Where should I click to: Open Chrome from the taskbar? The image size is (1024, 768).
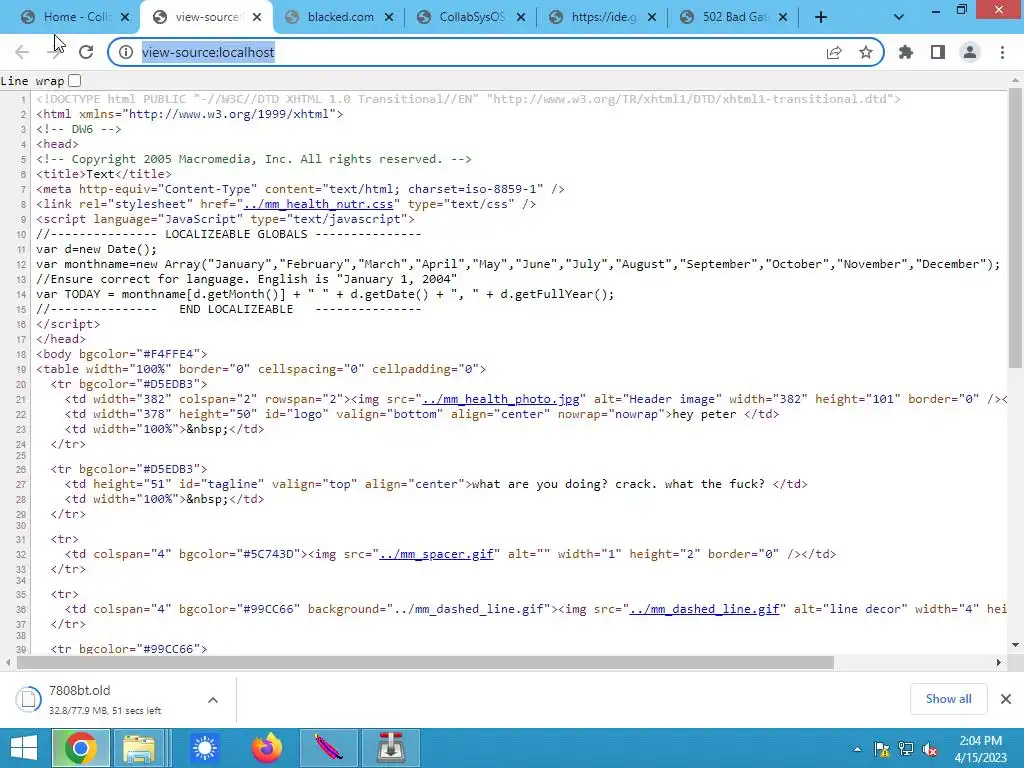point(80,748)
